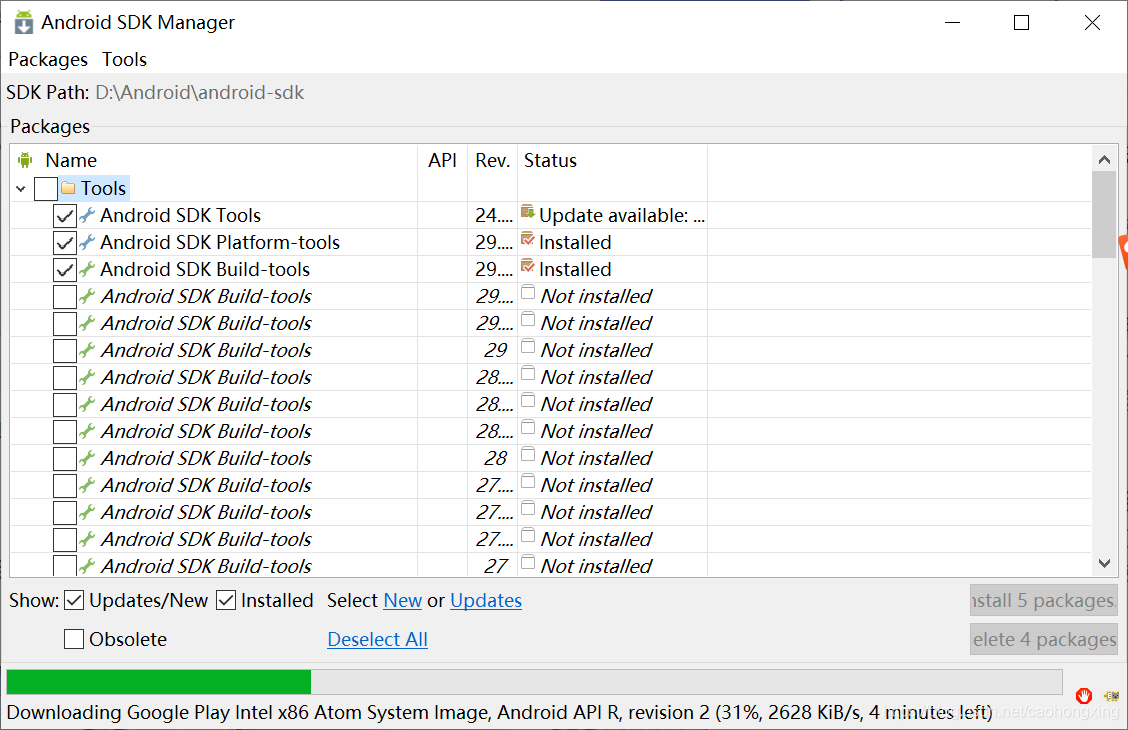Check the Build-tools package with rev exactly 28
Screen dimensions: 1128x730
tap(65, 458)
